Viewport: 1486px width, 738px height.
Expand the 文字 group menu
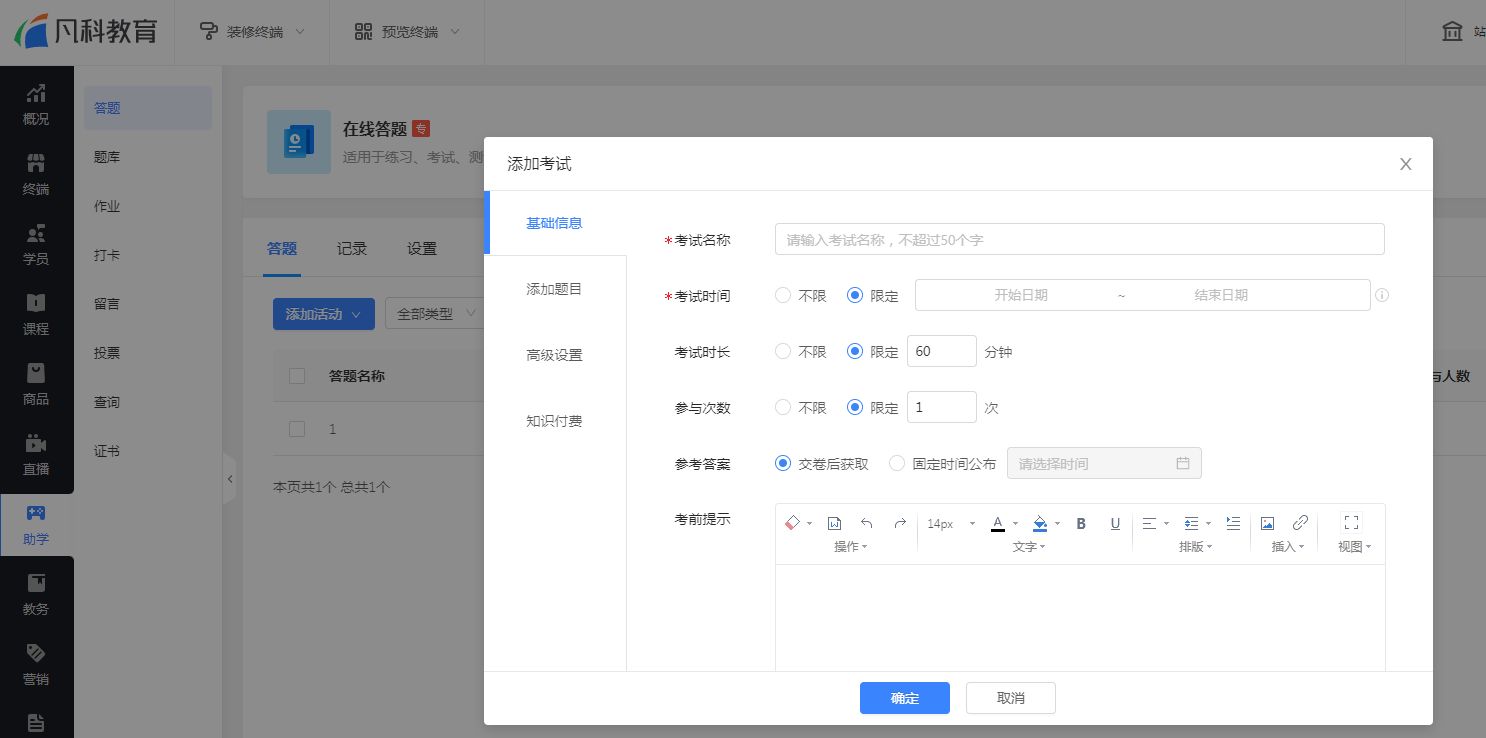click(1029, 547)
